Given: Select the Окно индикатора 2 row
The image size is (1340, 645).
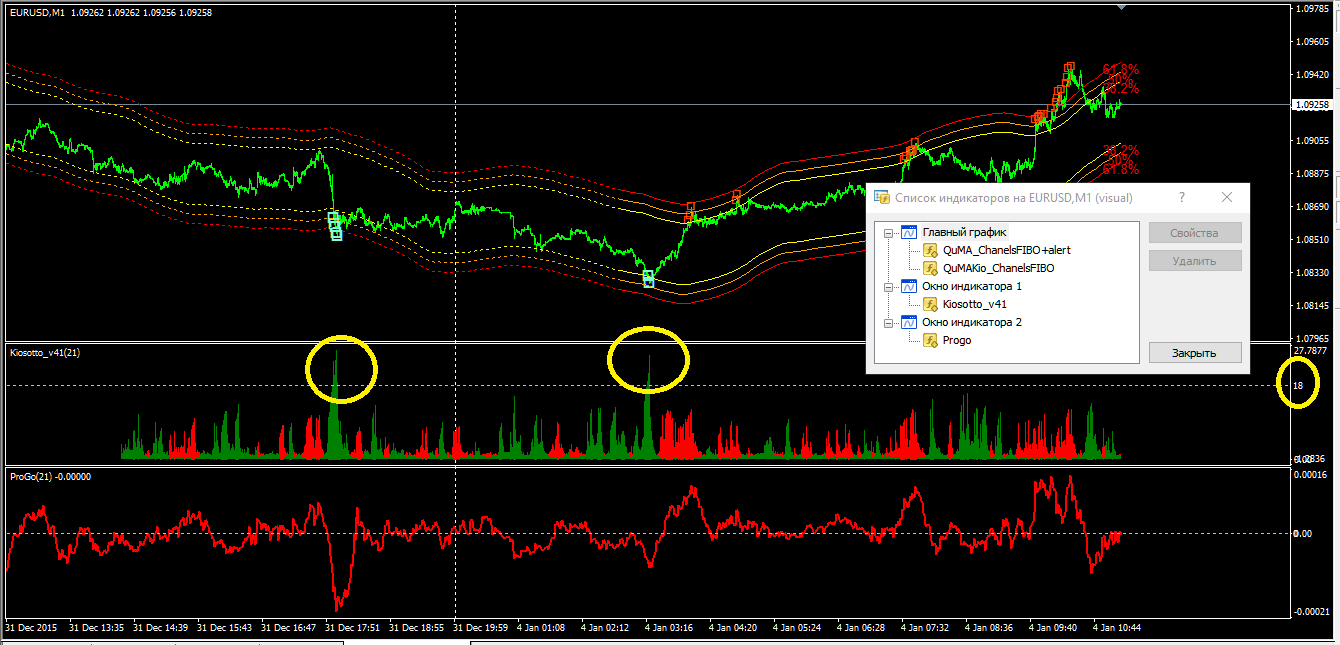Looking at the screenshot, I should point(971,322).
